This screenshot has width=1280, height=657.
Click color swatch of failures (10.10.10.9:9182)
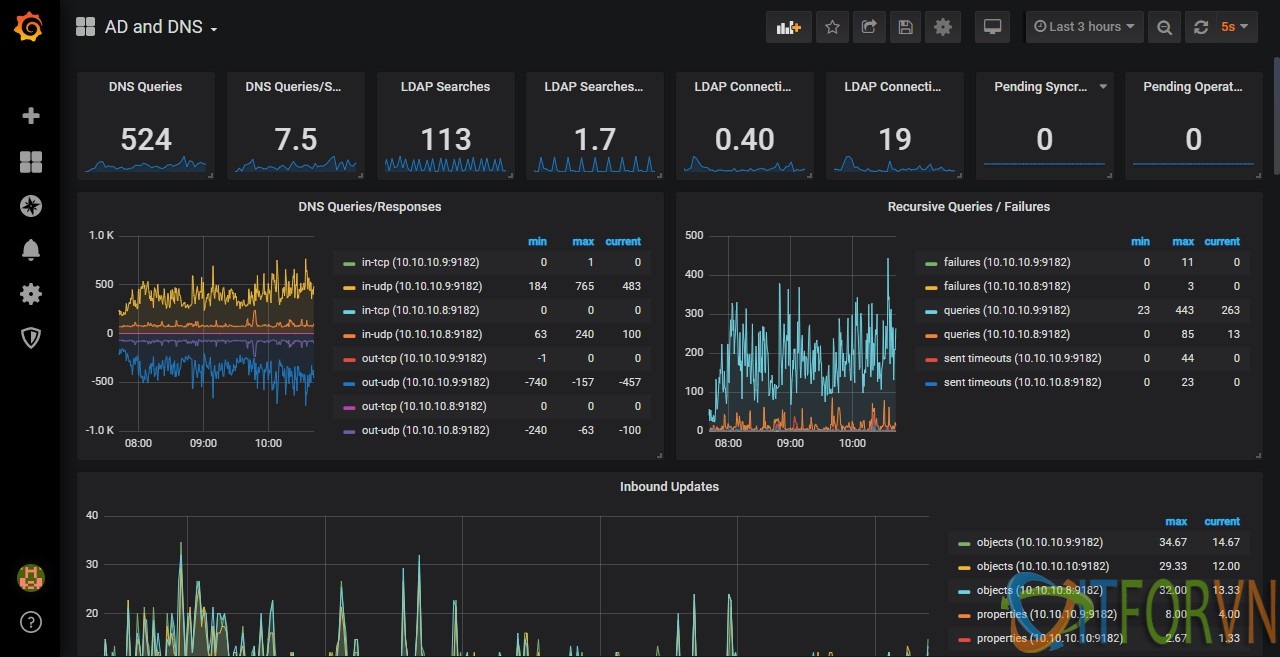(x=929, y=263)
